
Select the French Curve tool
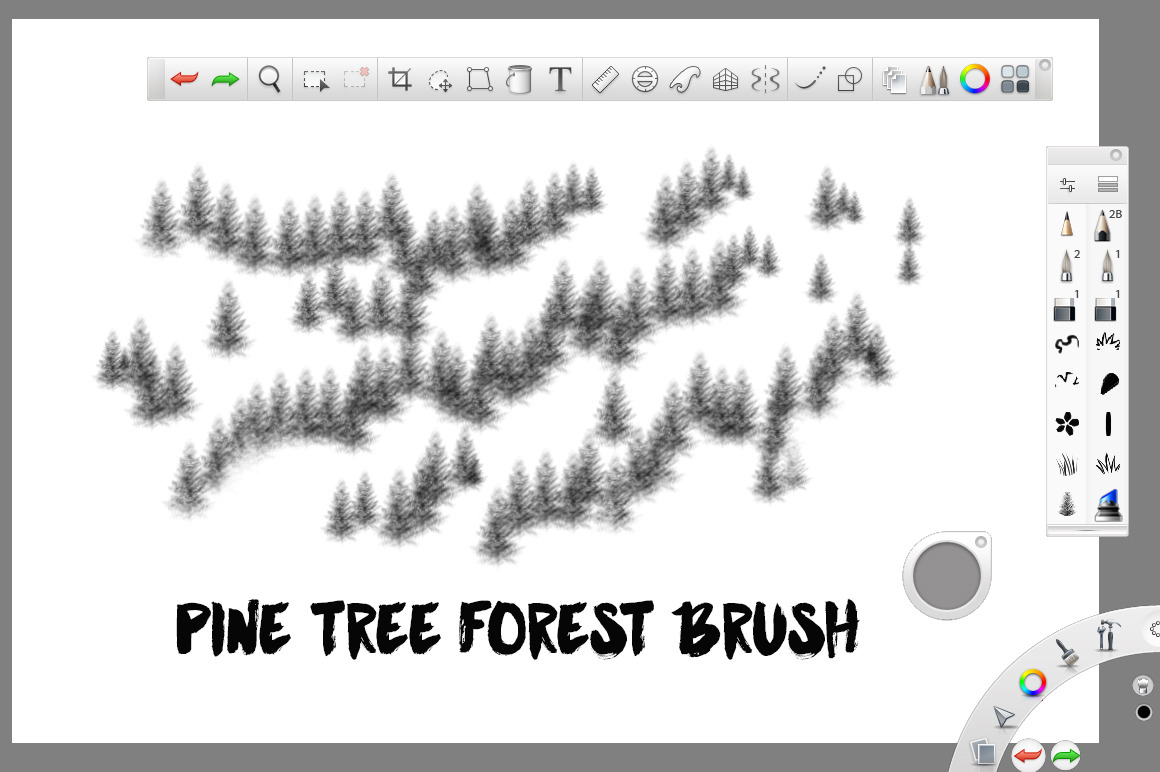click(685, 79)
